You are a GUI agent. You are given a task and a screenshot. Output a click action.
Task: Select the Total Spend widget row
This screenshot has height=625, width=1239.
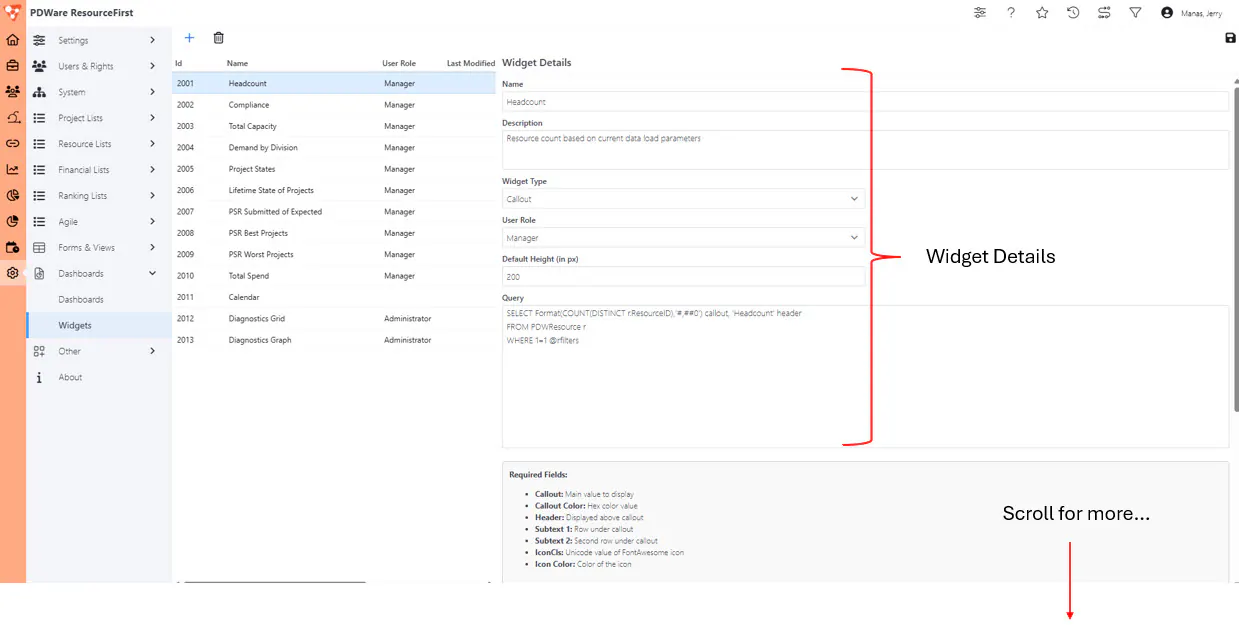(334, 276)
